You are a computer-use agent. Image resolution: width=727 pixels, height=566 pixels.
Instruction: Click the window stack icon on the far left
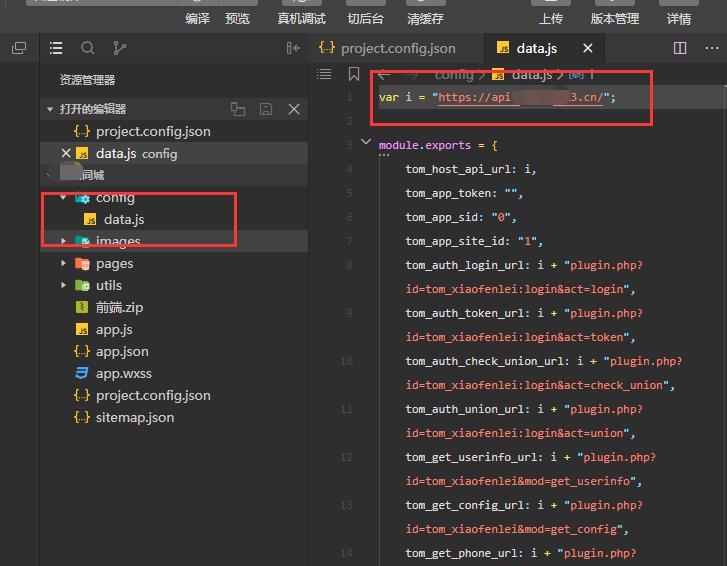pyautogui.click(x=19, y=48)
